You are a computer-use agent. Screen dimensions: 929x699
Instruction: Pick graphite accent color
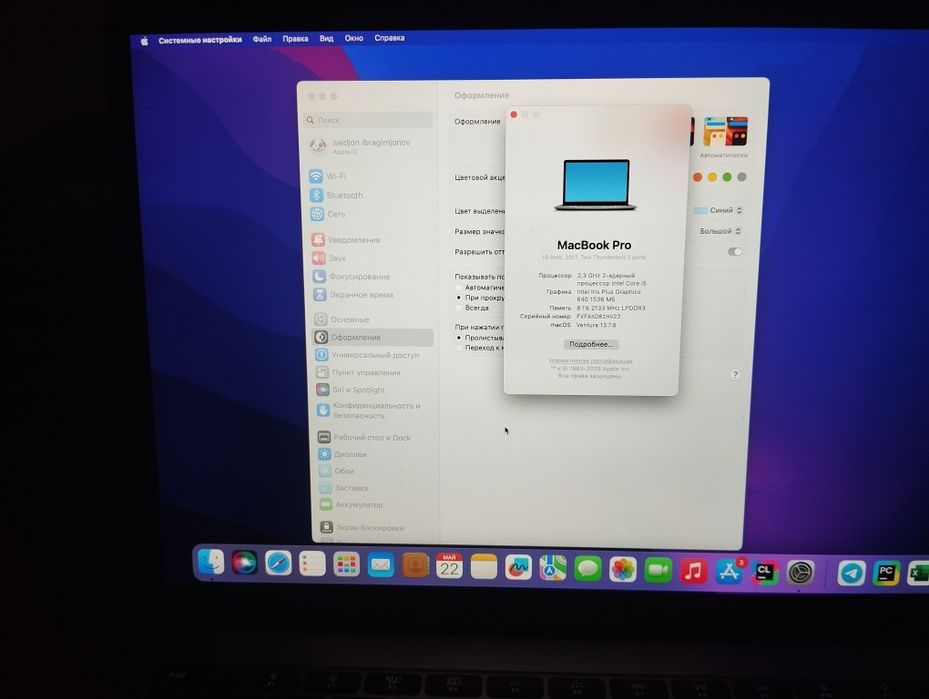coord(742,177)
